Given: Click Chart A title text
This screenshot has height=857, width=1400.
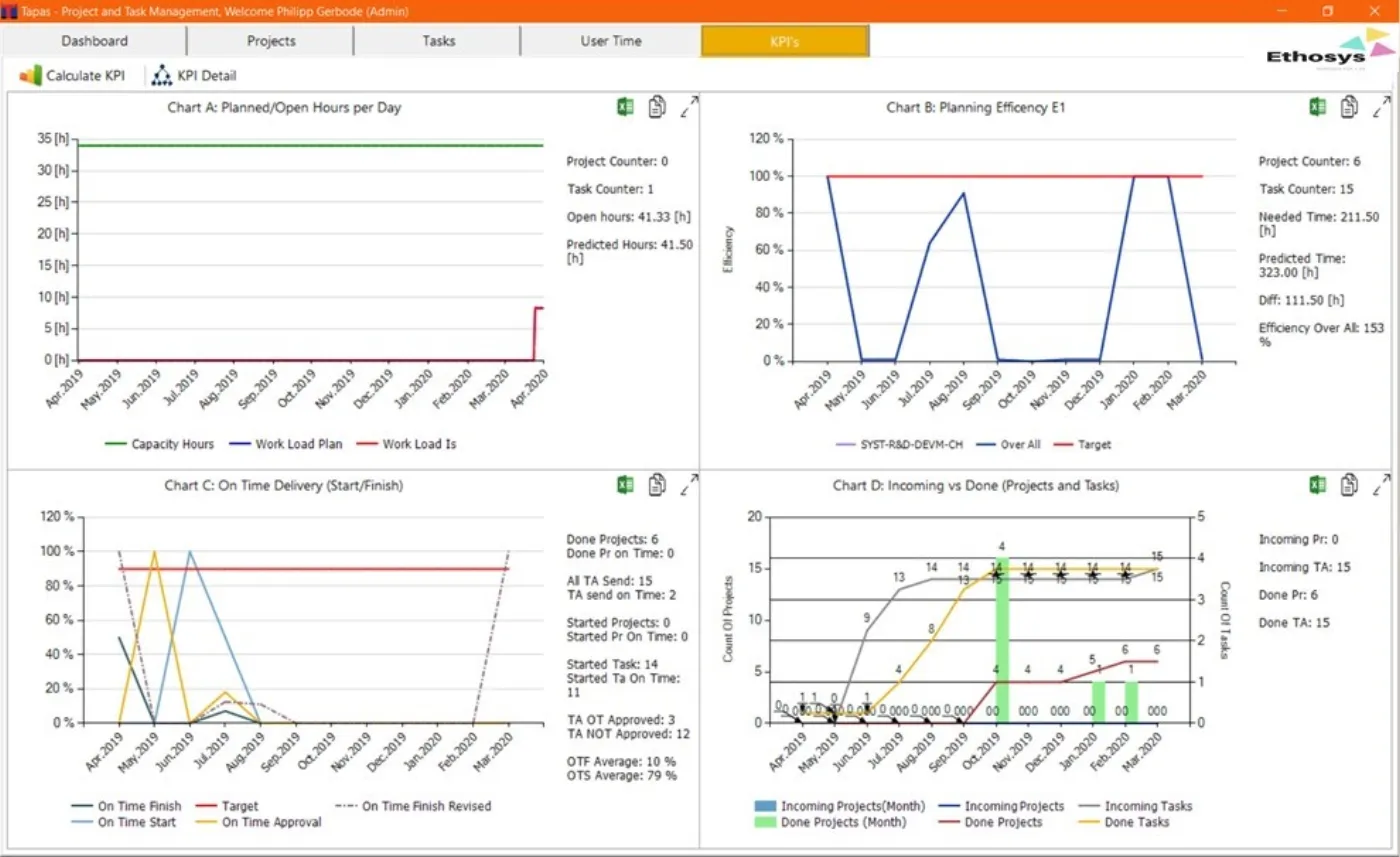Looking at the screenshot, I should click(x=284, y=107).
